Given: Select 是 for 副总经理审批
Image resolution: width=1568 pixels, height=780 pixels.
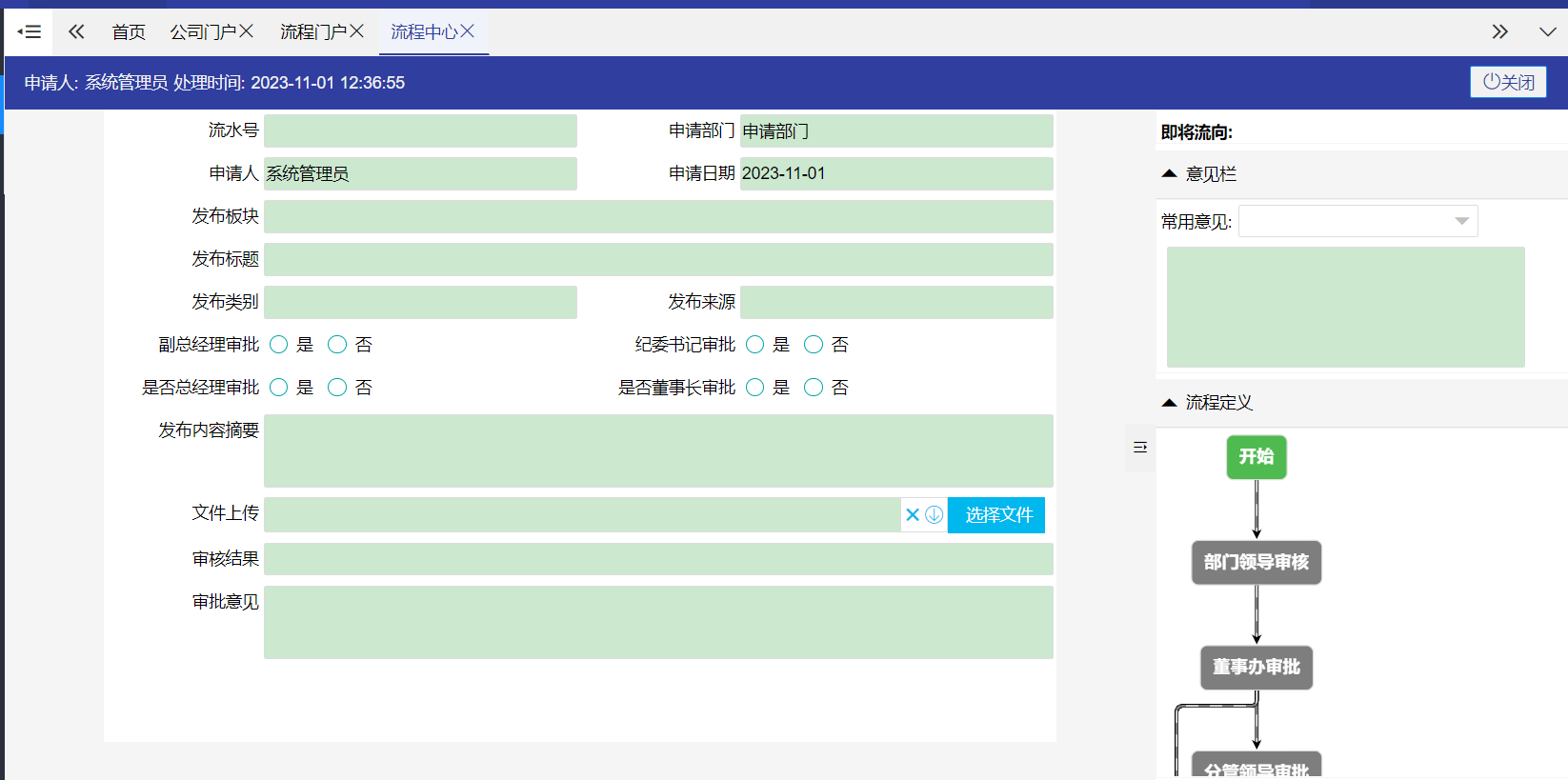Looking at the screenshot, I should [278, 344].
